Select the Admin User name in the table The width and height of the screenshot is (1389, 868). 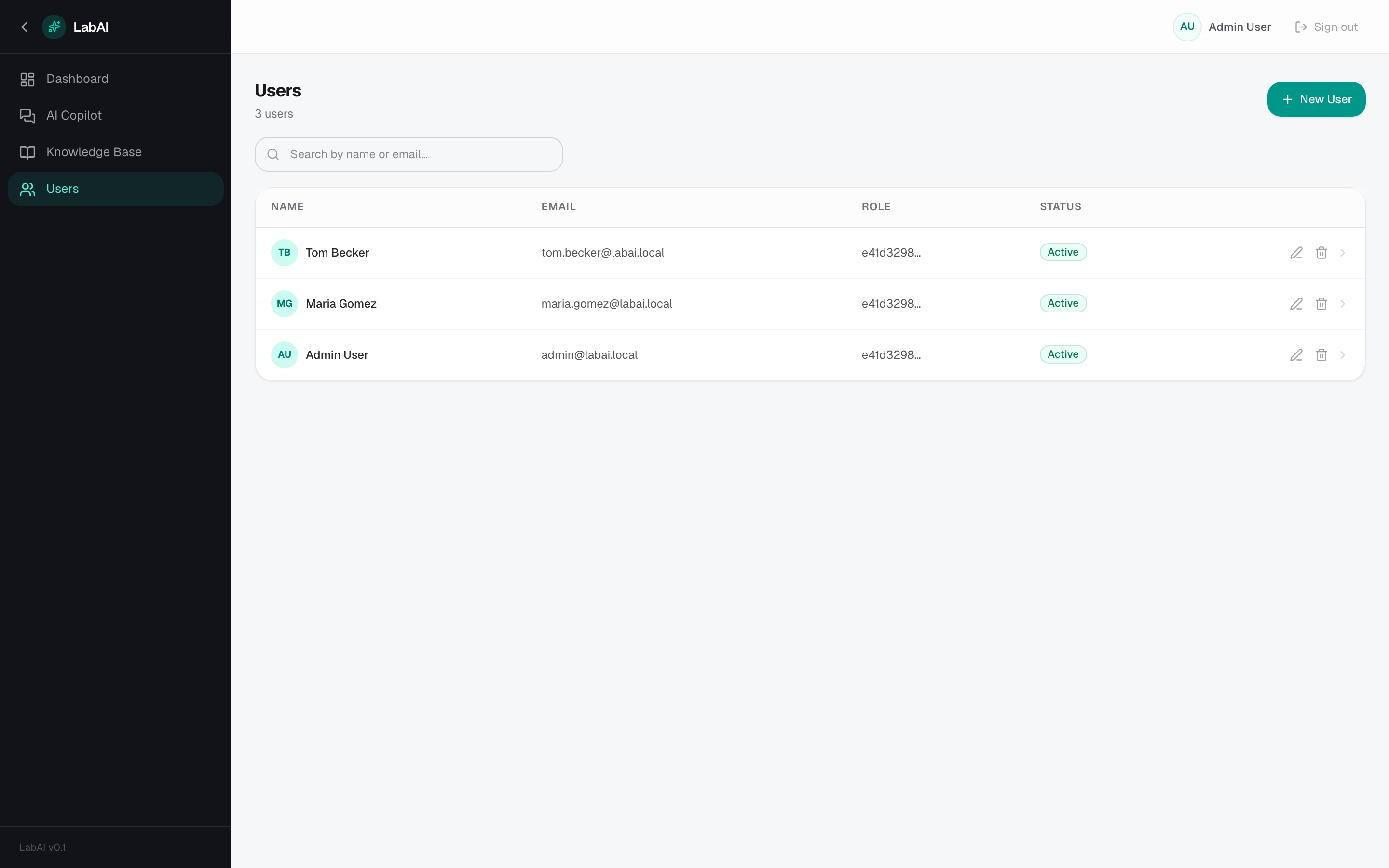click(337, 355)
